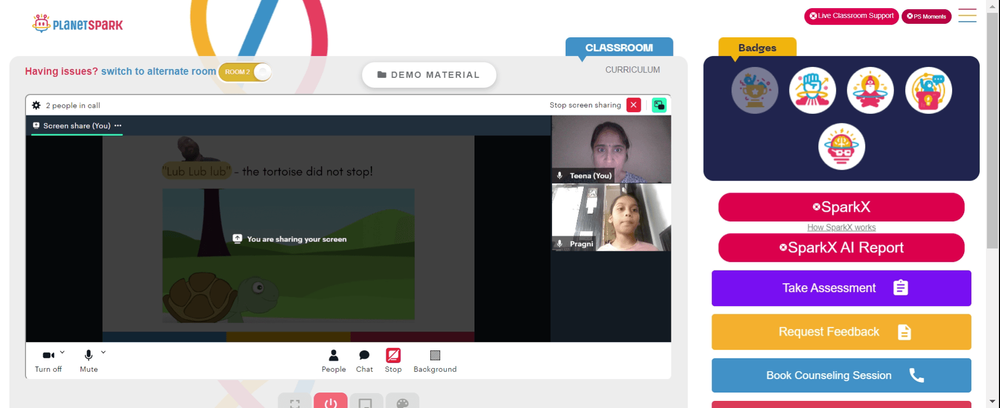Select the greyed trophy badge
This screenshot has width=1000, height=408.
754,91
